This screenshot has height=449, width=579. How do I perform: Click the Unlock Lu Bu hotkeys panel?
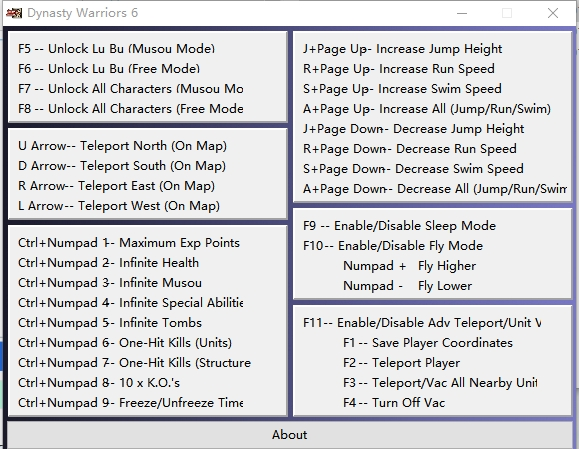coord(147,77)
